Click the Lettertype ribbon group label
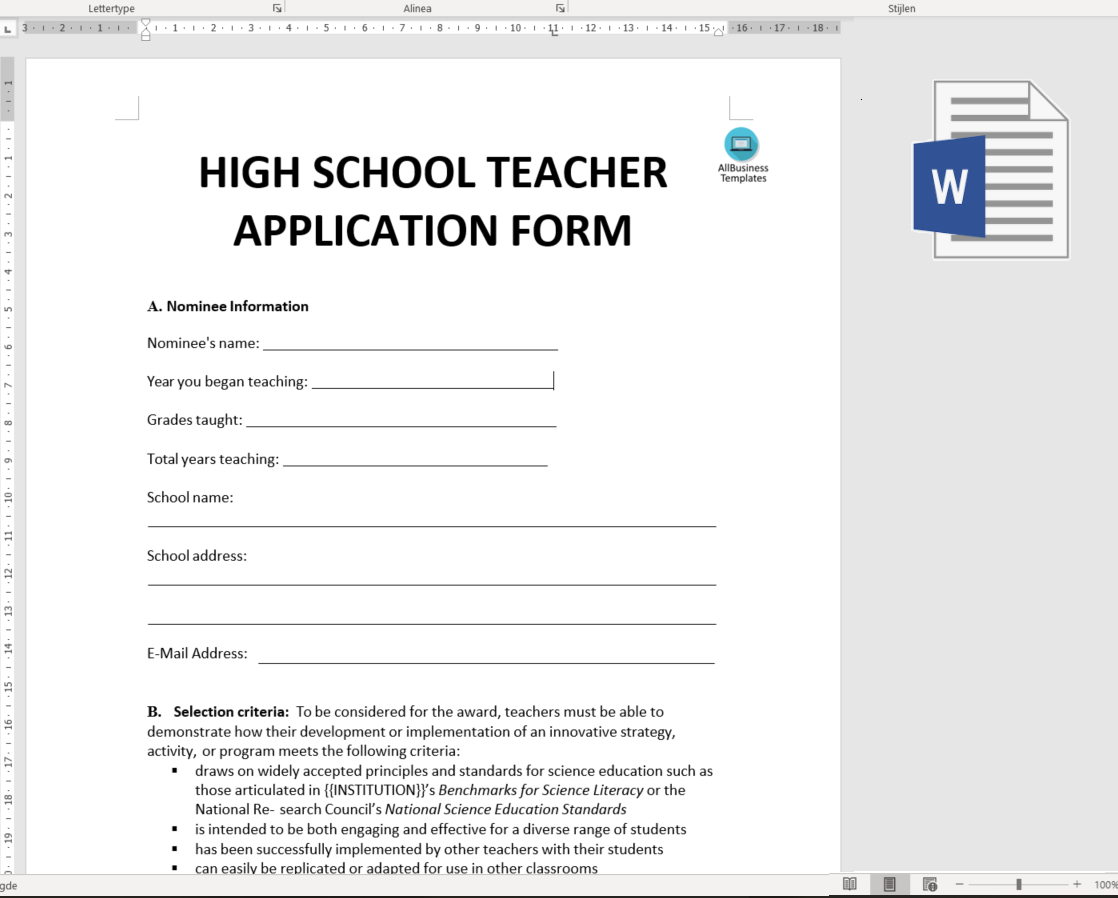 [x=111, y=8]
